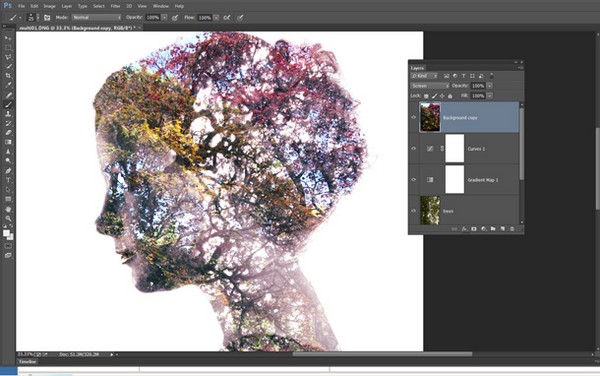Hide the Gradient Map 1 layer

click(x=414, y=180)
